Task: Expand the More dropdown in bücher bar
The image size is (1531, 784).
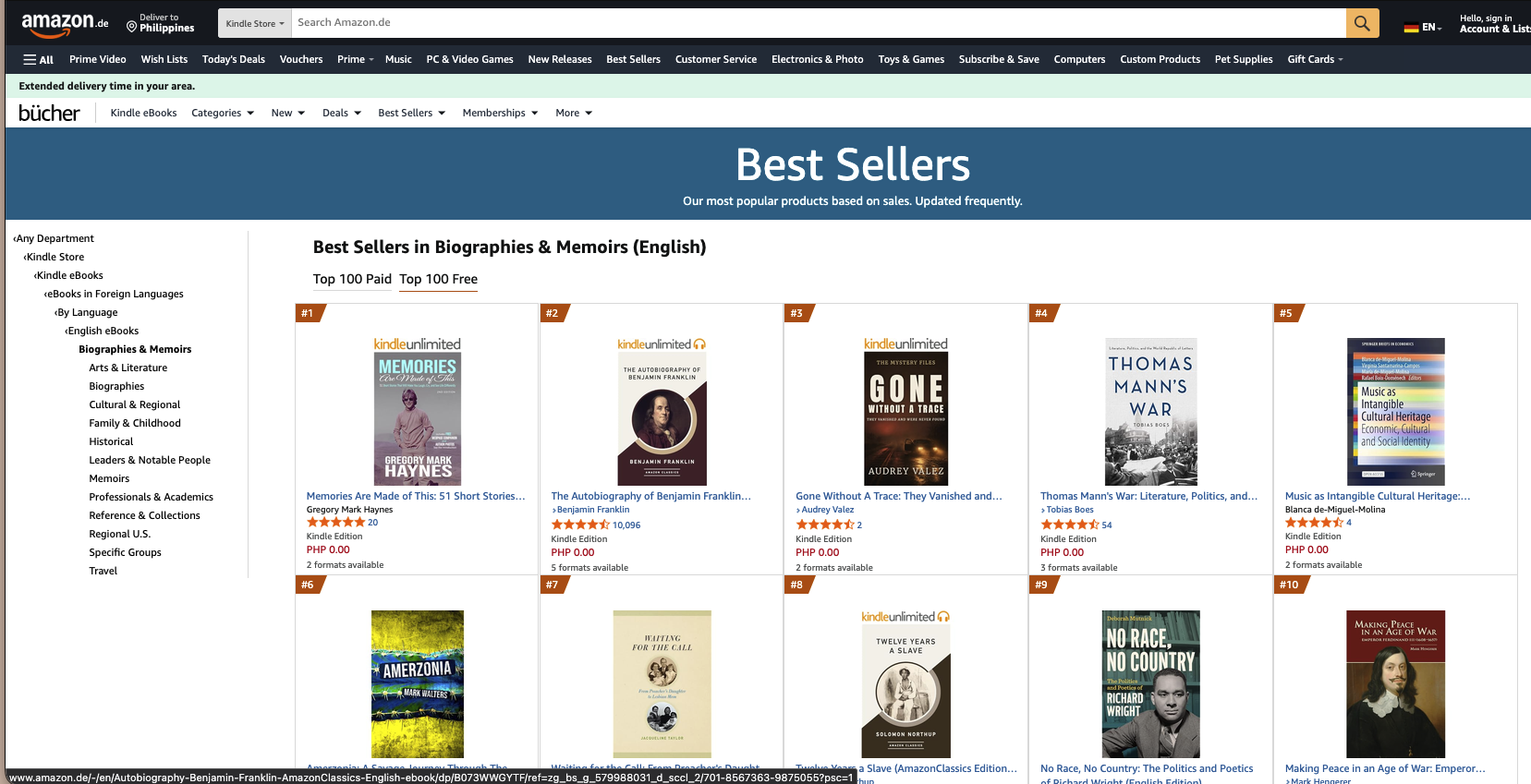Action: 574,113
